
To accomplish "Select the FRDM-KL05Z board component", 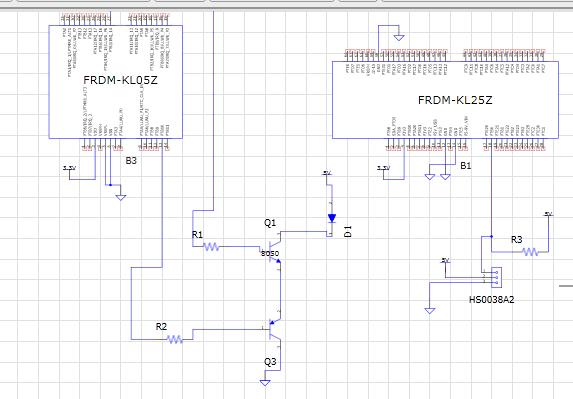I will [x=116, y=82].
